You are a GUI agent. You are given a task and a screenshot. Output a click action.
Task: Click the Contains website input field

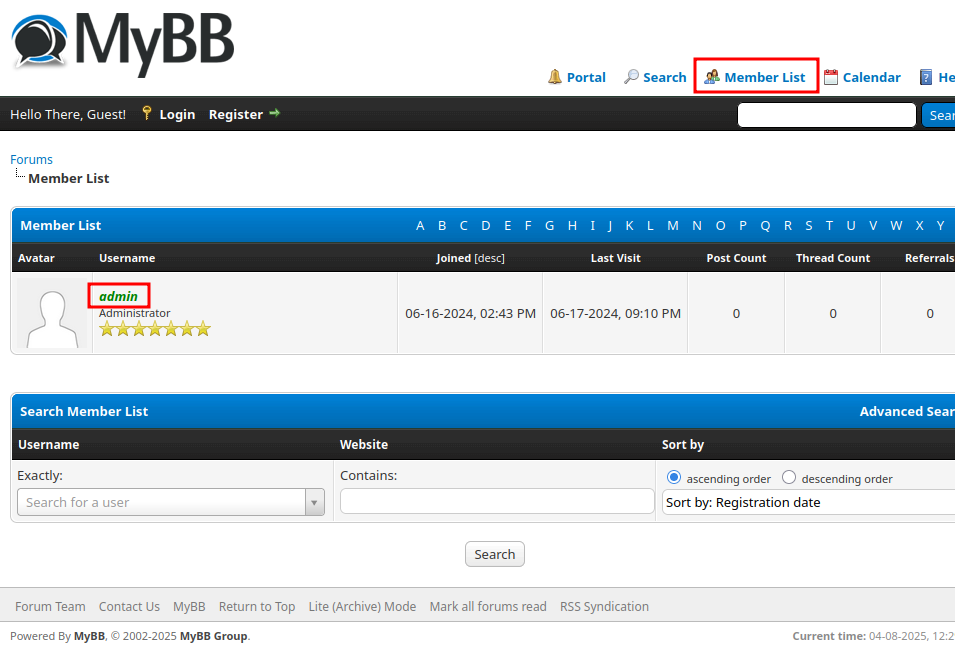(497, 501)
